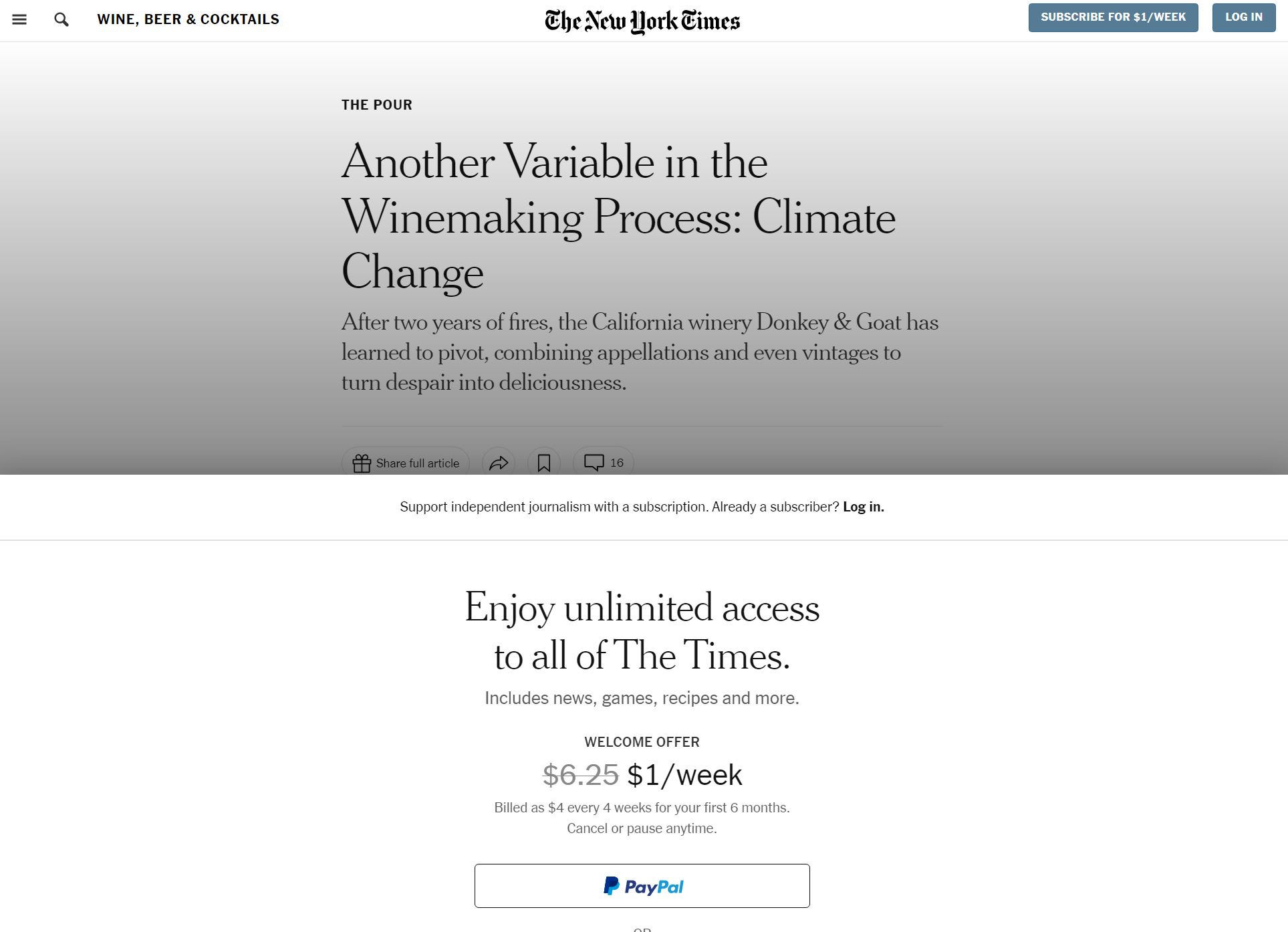This screenshot has width=1288, height=932.
Task: Click the Climate Change article headline
Action: tap(618, 217)
